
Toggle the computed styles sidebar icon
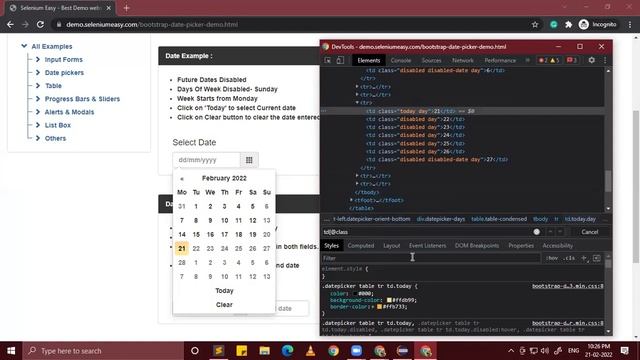click(596, 258)
